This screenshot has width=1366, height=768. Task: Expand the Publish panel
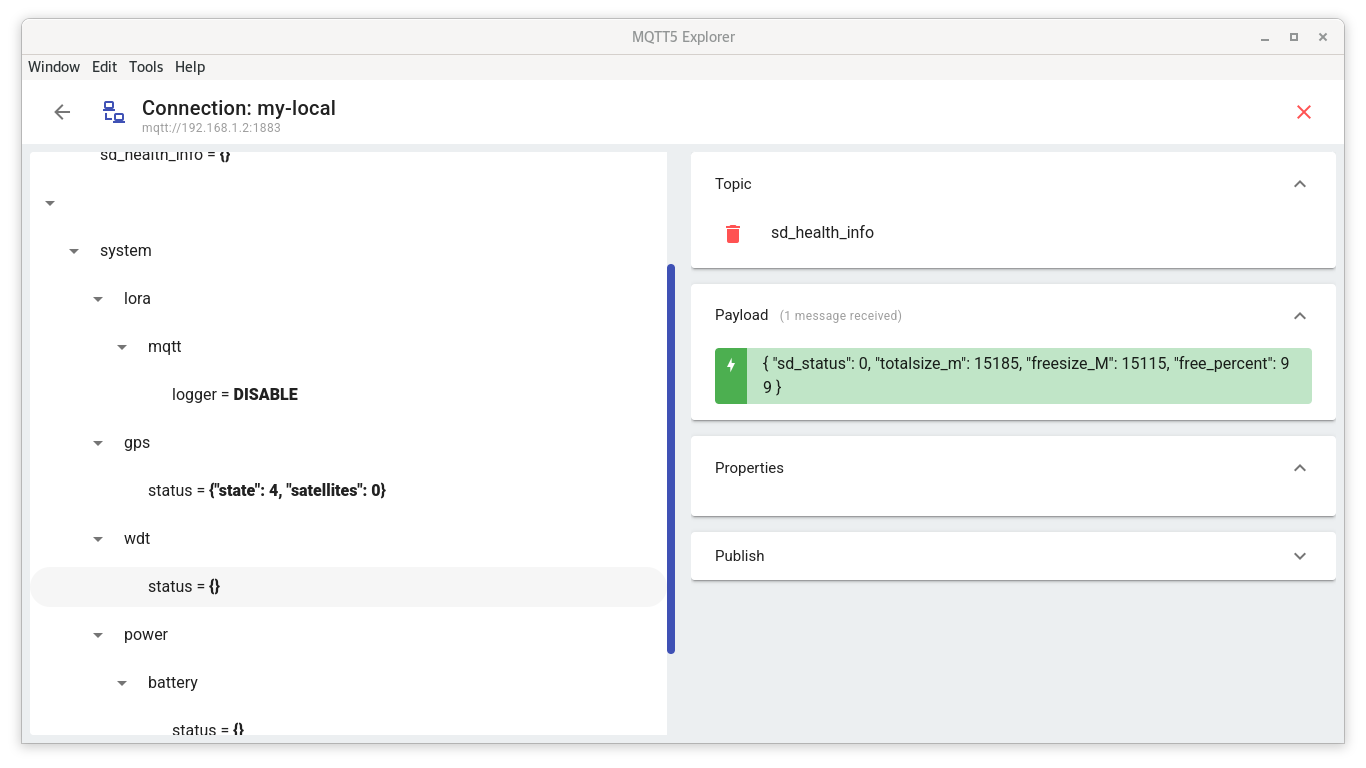[1299, 556]
